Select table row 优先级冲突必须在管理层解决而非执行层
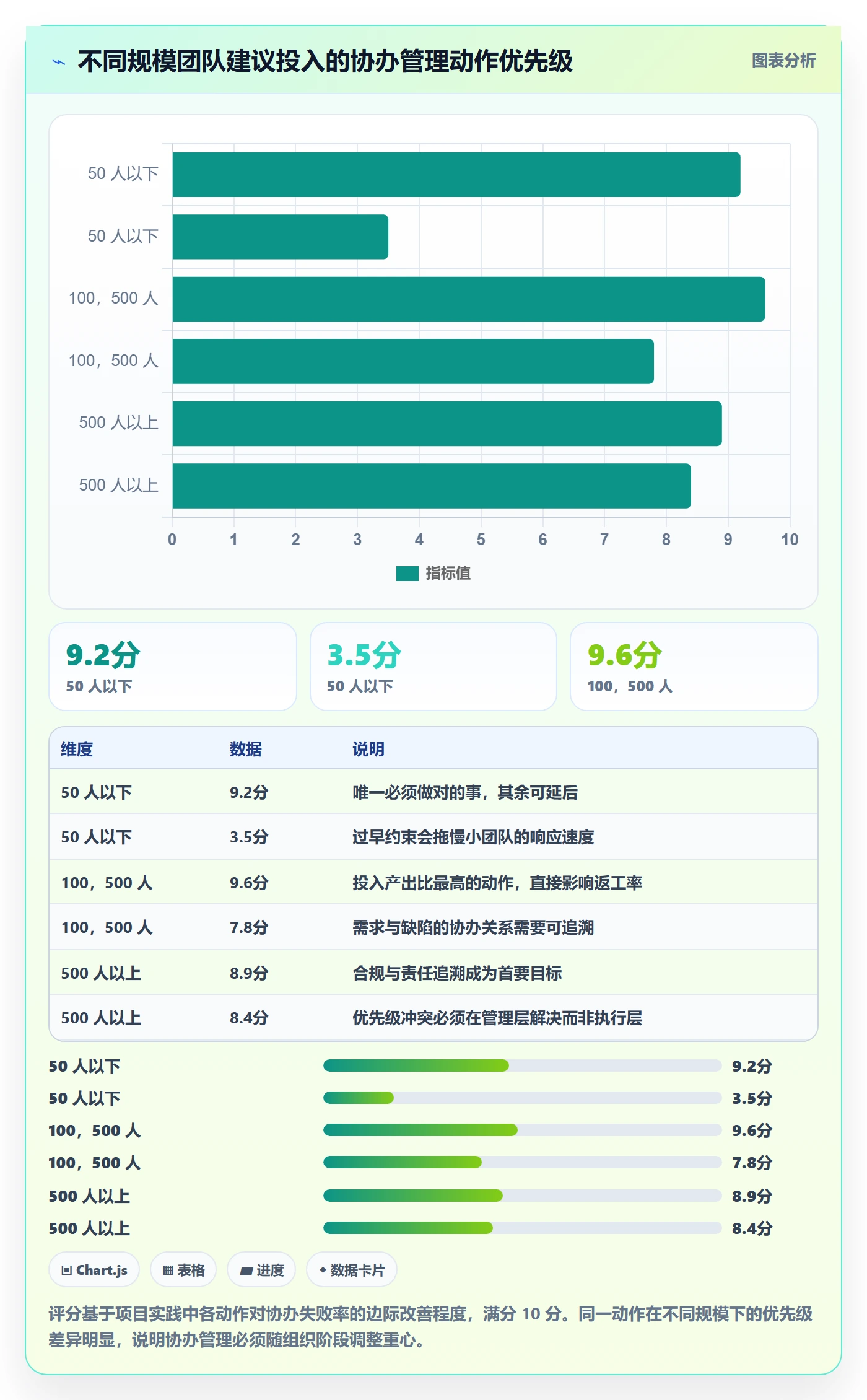This screenshot has width=867, height=1400. [434, 1017]
